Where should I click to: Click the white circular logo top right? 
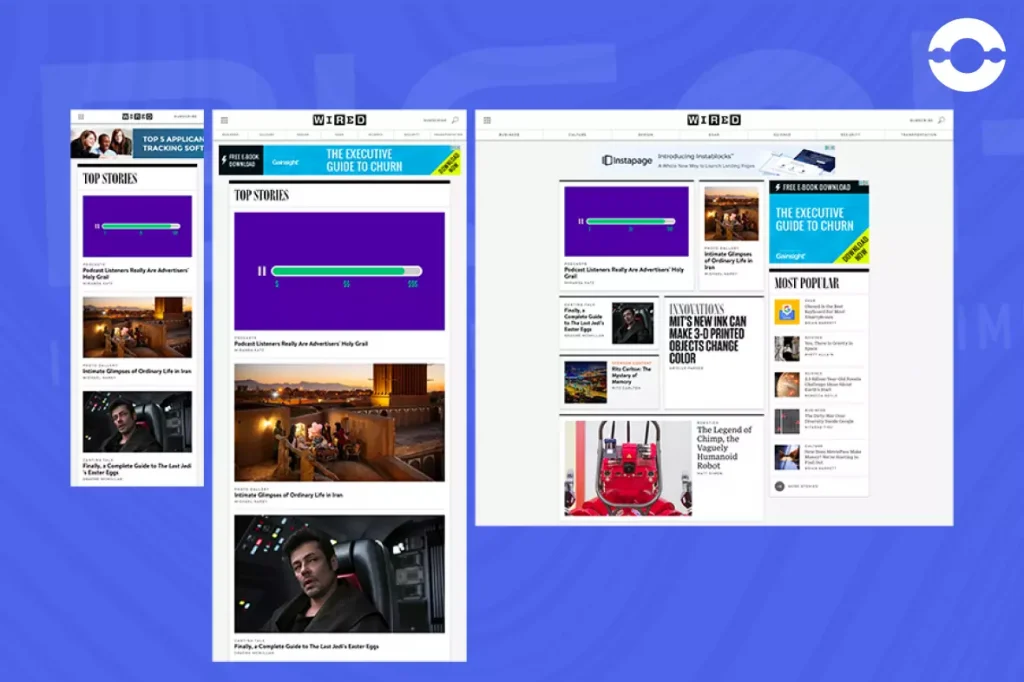[967, 55]
